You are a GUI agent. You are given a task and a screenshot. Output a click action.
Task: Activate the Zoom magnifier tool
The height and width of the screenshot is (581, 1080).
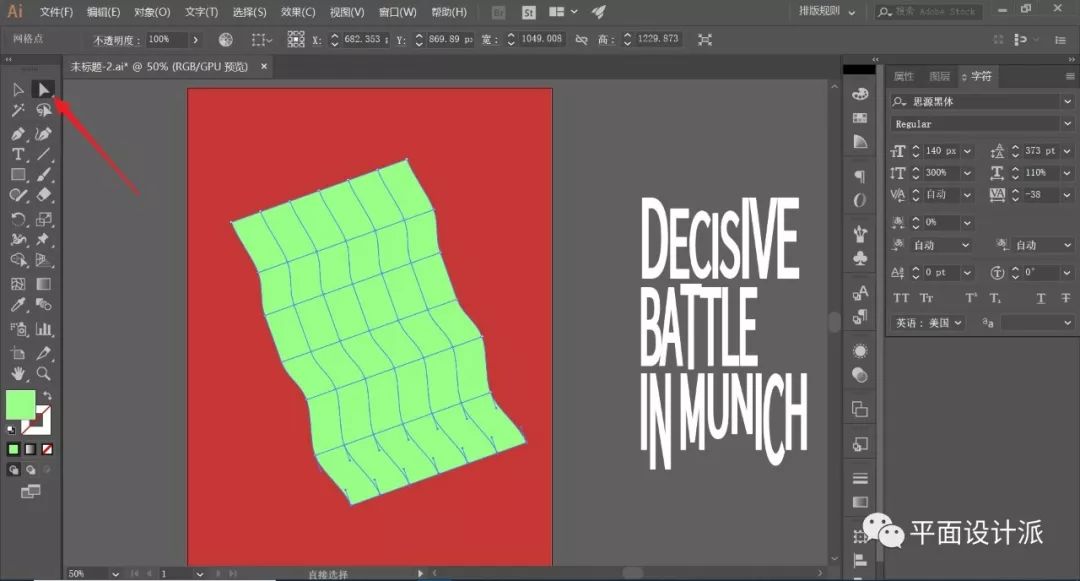coord(43,373)
